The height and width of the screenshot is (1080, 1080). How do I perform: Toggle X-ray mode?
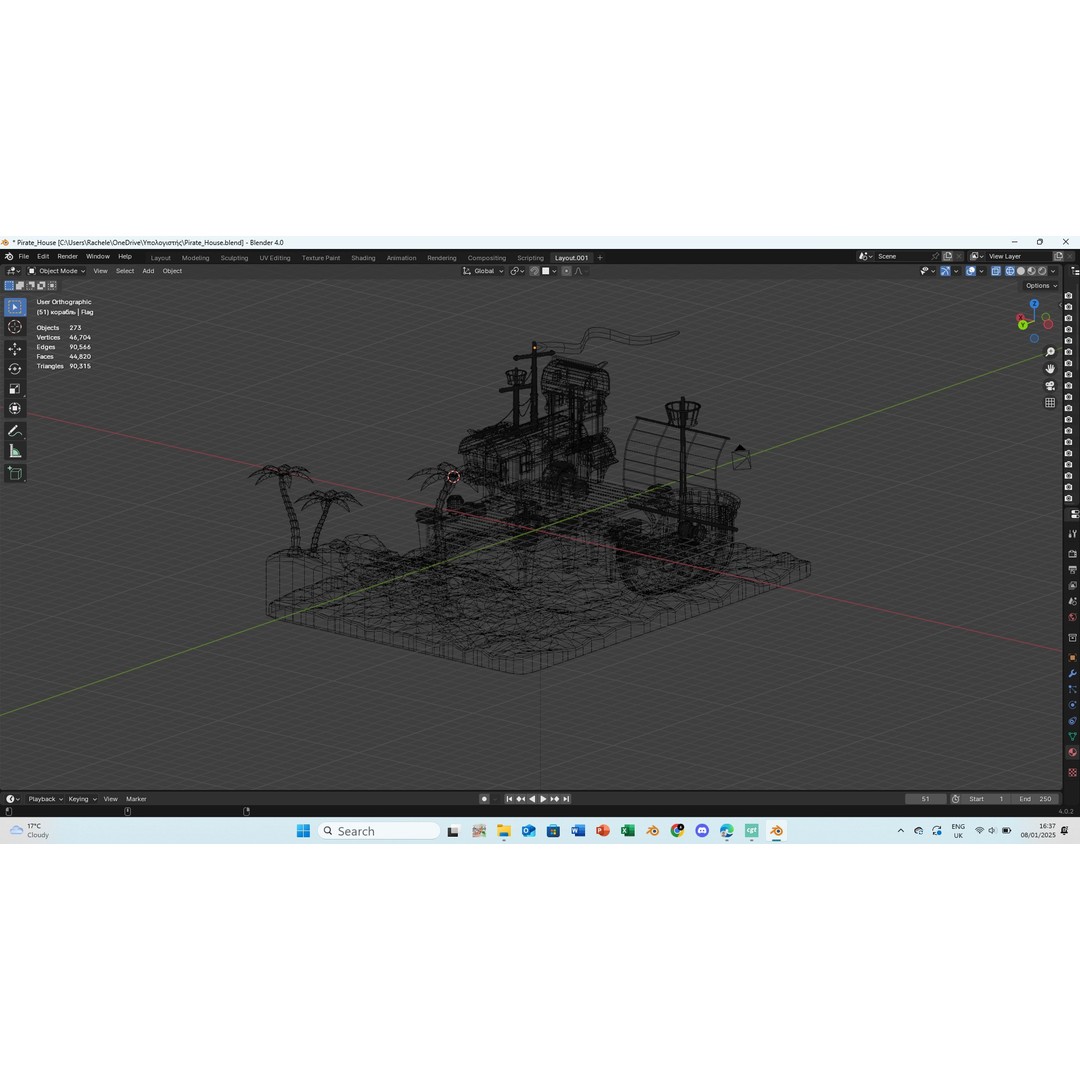[x=996, y=271]
